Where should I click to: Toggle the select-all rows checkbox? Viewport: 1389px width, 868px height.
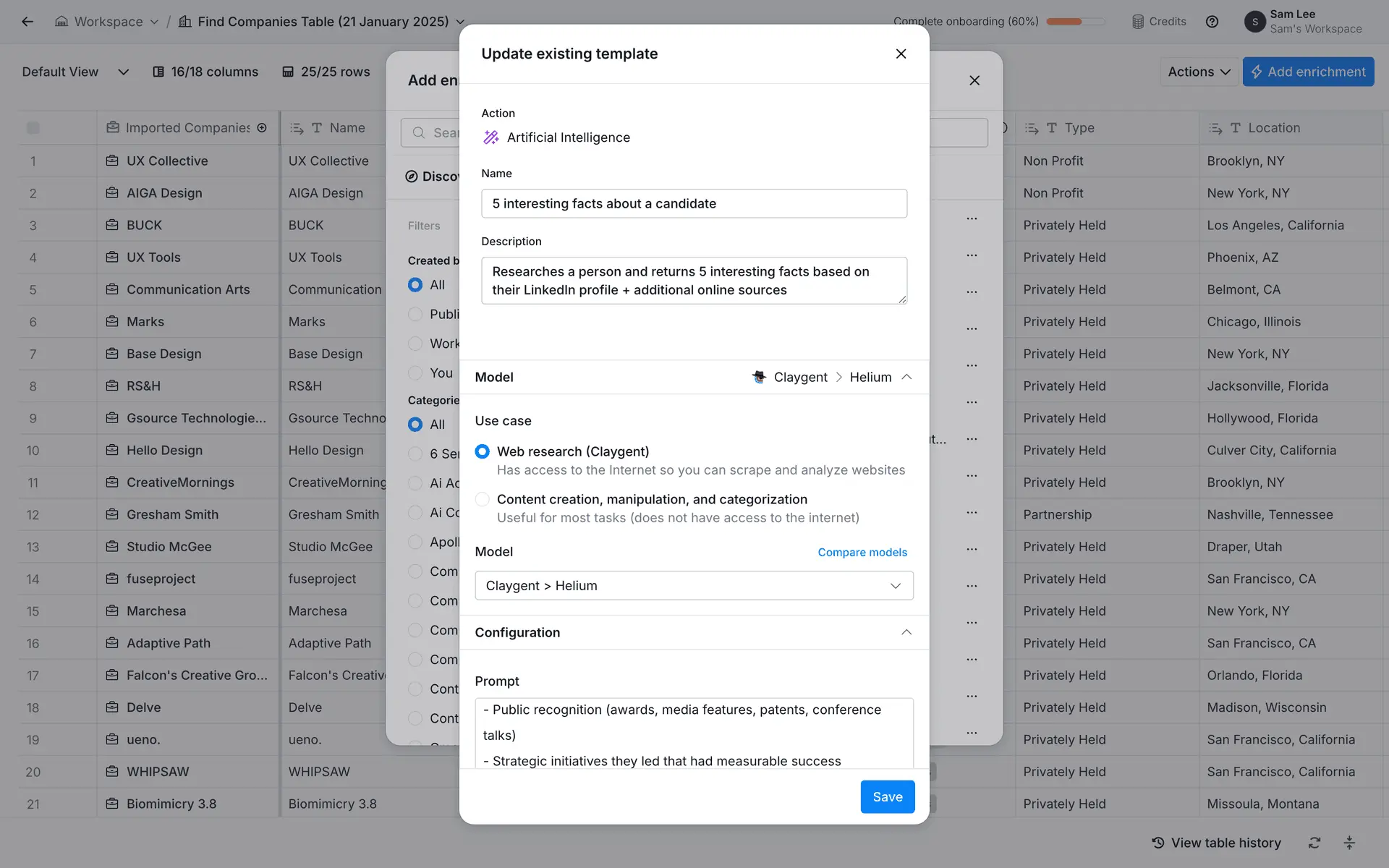33,128
